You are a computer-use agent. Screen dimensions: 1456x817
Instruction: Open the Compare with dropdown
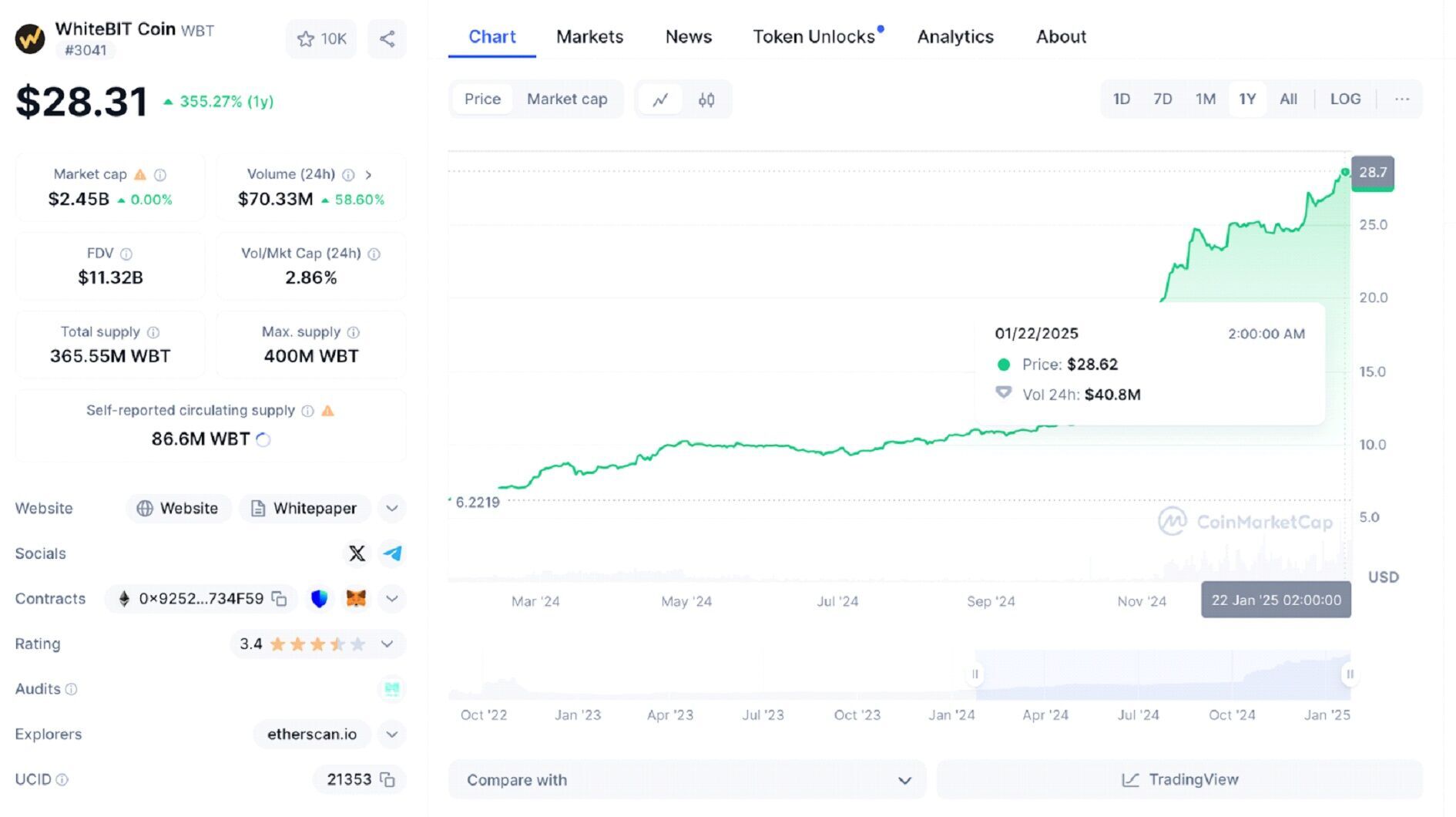tap(689, 780)
